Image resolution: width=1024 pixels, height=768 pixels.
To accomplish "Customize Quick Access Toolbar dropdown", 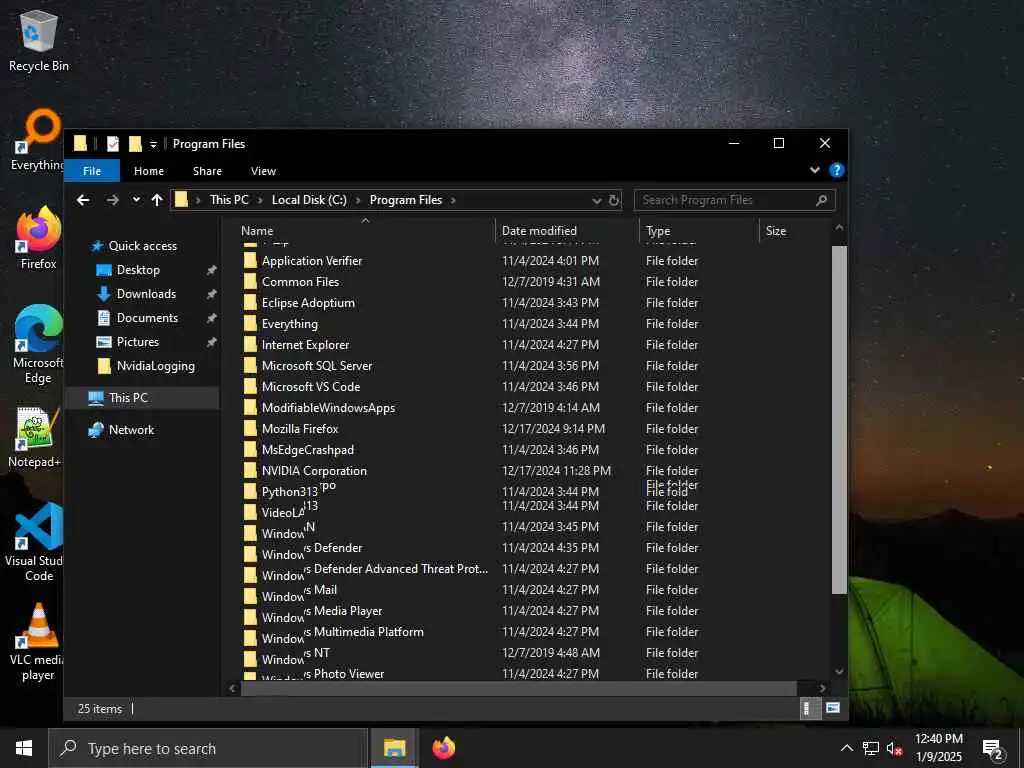I will pos(153,144).
